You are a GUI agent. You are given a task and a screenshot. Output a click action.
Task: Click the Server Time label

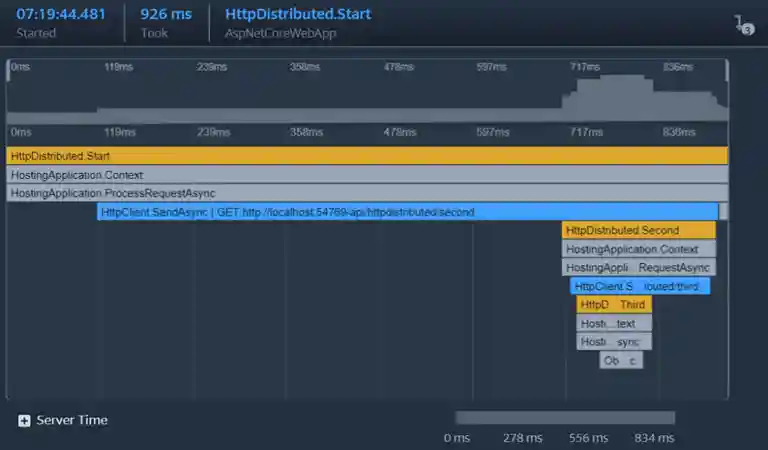pyautogui.click(x=72, y=421)
